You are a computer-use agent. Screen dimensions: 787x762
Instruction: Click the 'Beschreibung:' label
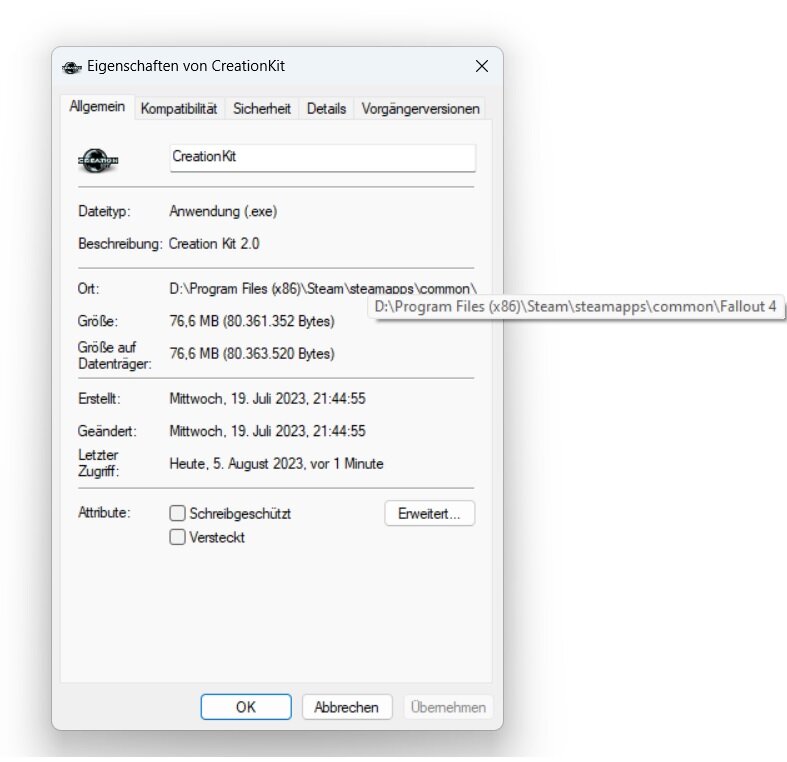pyautogui.click(x=120, y=243)
